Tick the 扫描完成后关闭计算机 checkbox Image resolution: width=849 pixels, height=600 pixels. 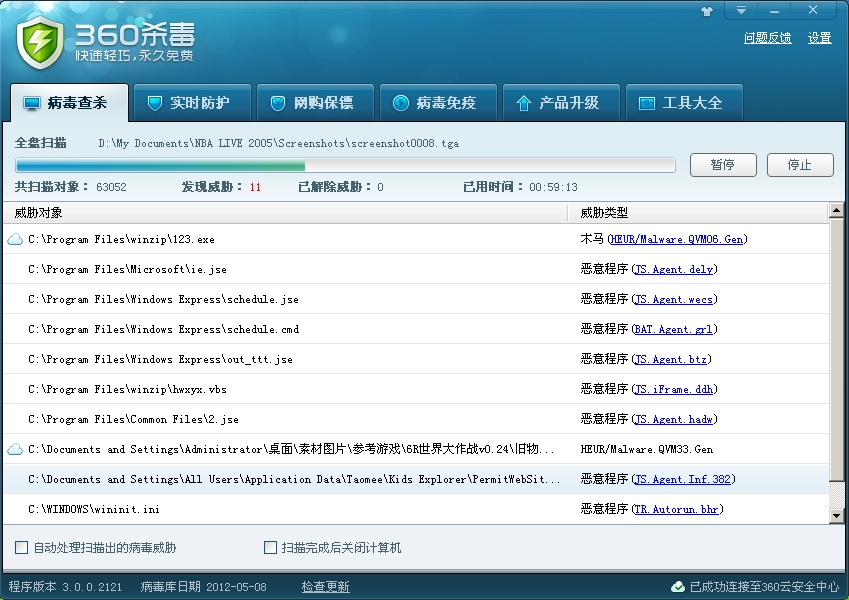click(x=270, y=548)
